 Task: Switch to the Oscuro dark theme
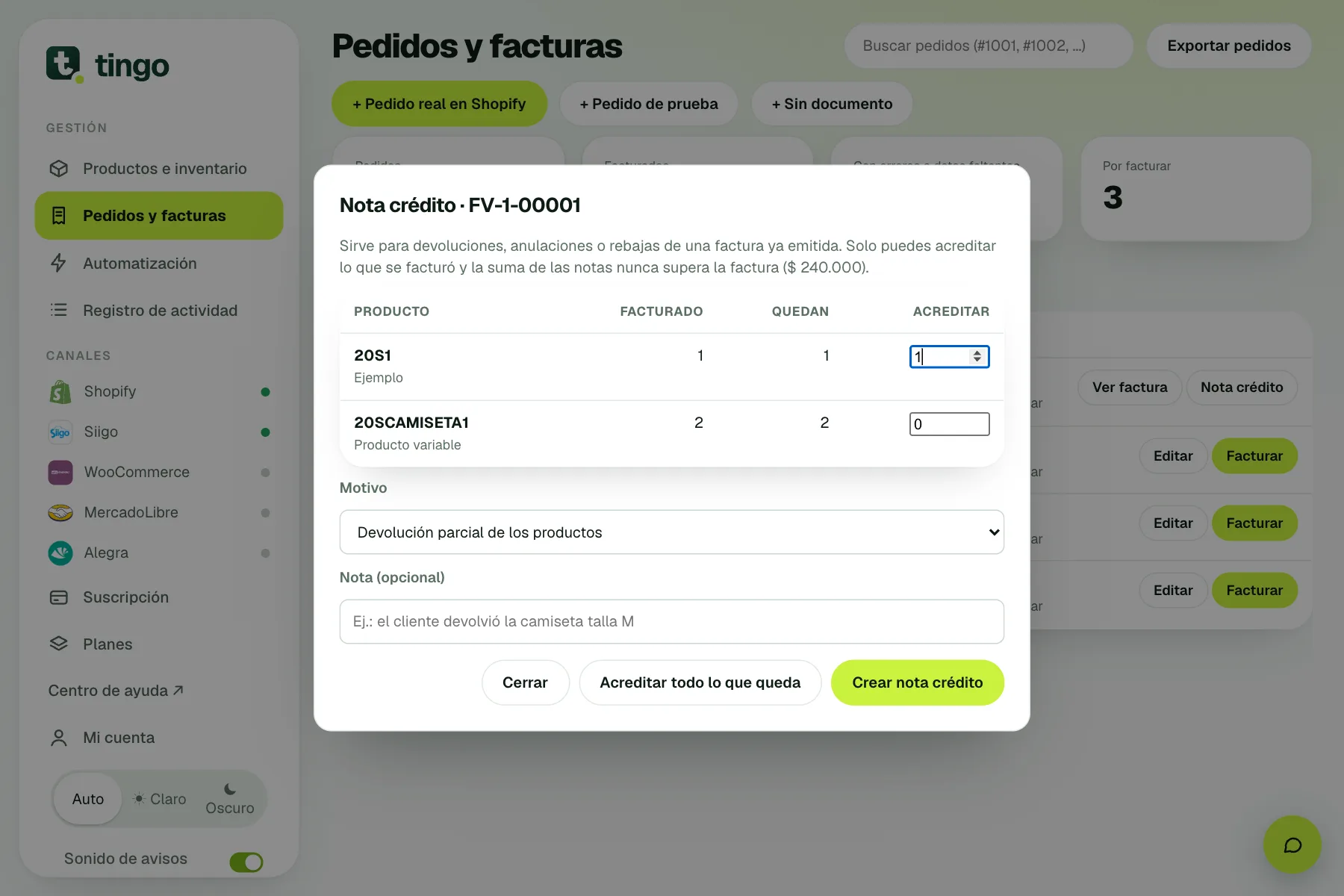coord(230,799)
